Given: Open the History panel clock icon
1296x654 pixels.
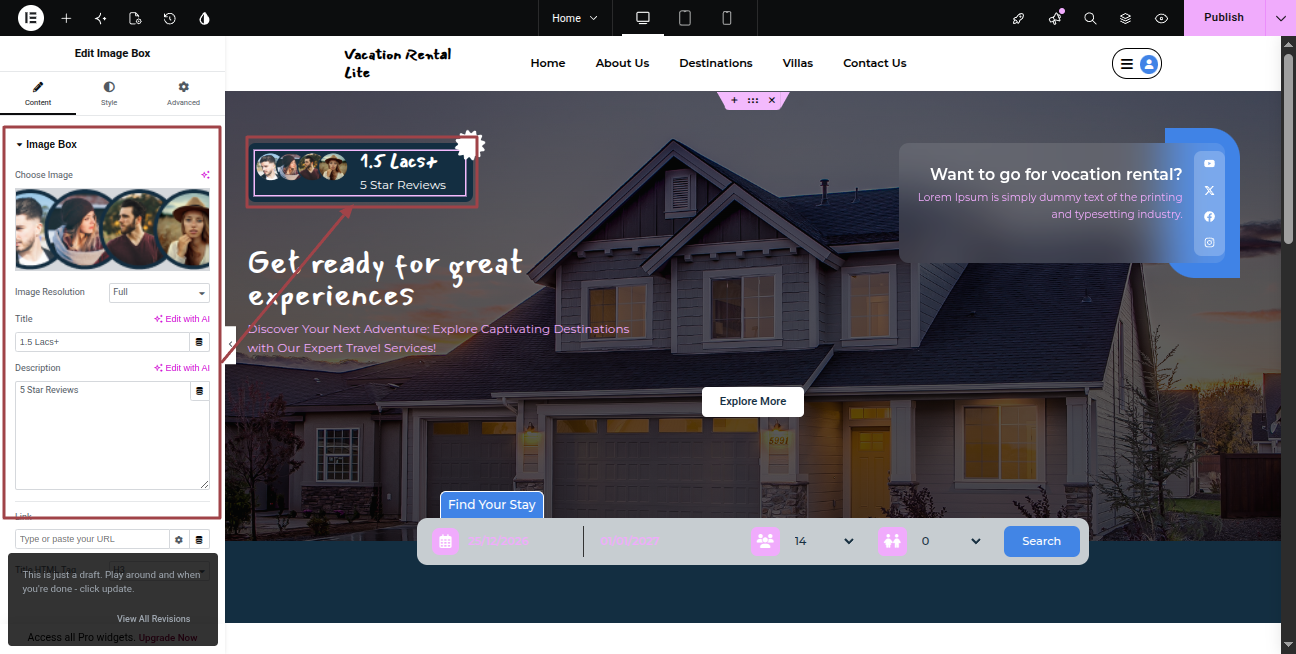Looking at the screenshot, I should coord(170,18).
